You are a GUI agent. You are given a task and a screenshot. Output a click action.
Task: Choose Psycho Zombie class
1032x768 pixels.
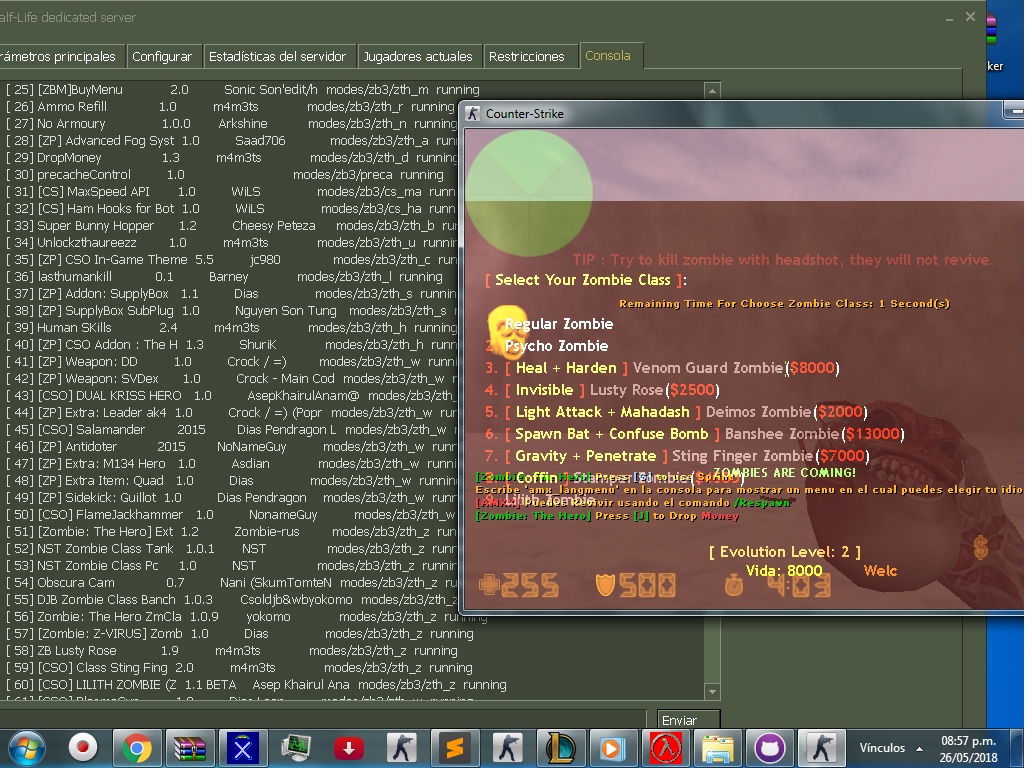tap(556, 346)
